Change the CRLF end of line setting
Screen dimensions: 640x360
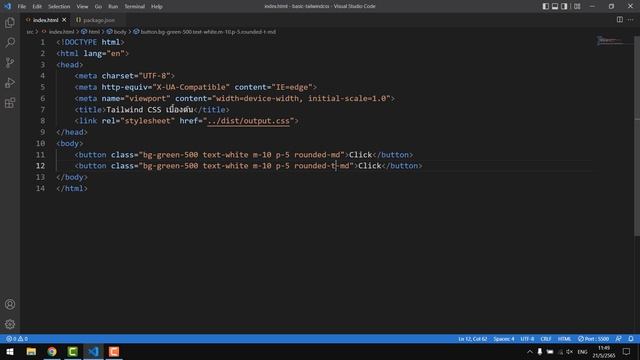[546, 339]
